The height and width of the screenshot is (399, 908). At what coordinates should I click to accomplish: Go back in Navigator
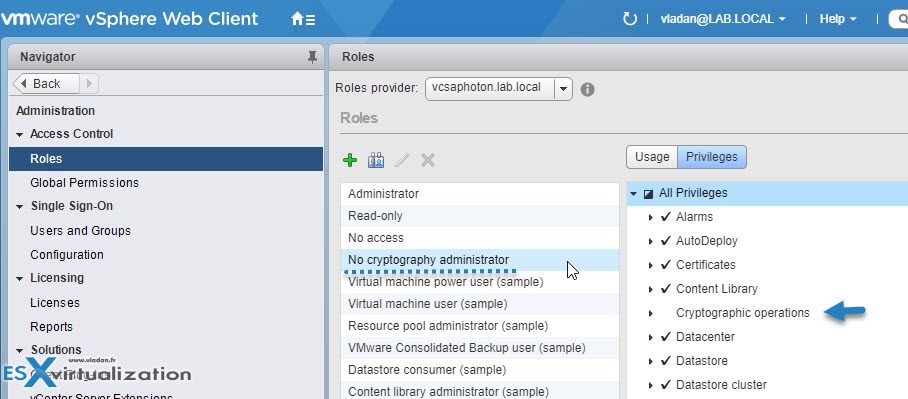coord(45,83)
